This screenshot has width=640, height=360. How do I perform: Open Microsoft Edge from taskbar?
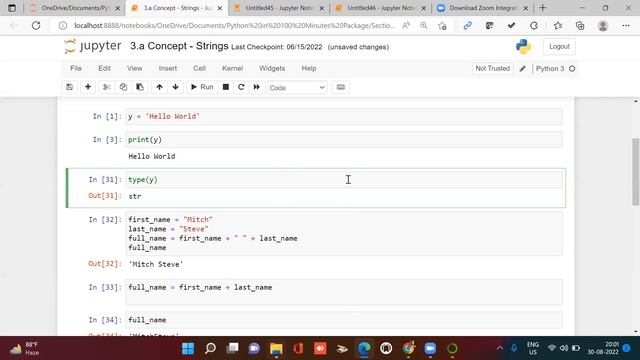(364, 349)
